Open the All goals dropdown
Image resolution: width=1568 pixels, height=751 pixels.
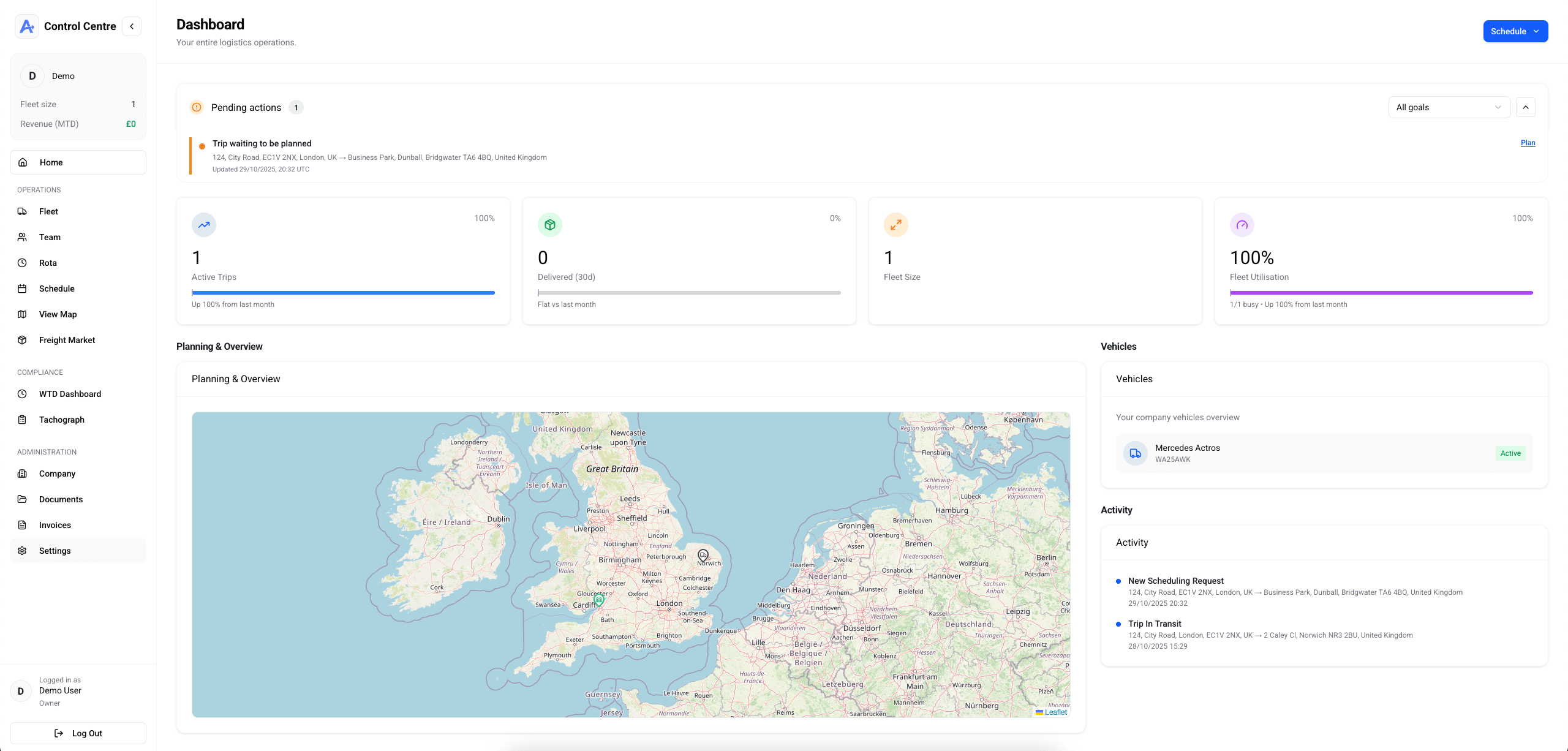[1449, 107]
